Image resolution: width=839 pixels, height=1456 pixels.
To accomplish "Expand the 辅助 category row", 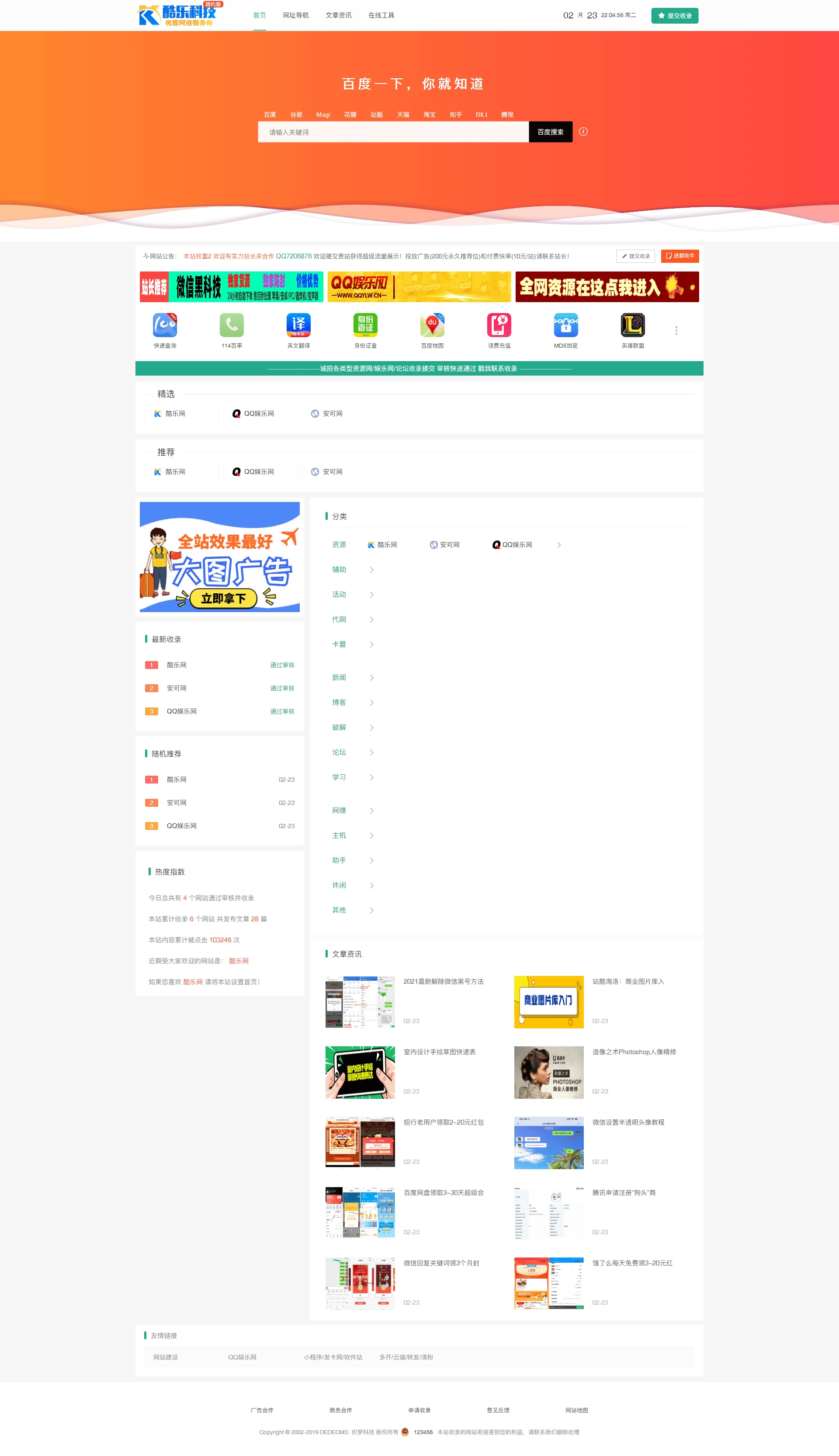I will click(372, 569).
